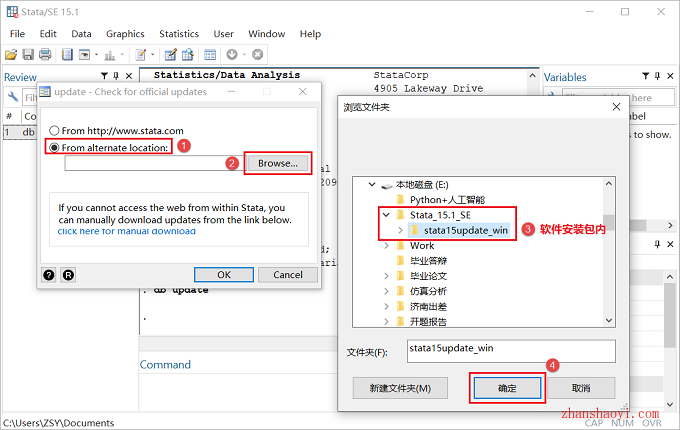
Task: Open the User menu
Action: coord(223,34)
